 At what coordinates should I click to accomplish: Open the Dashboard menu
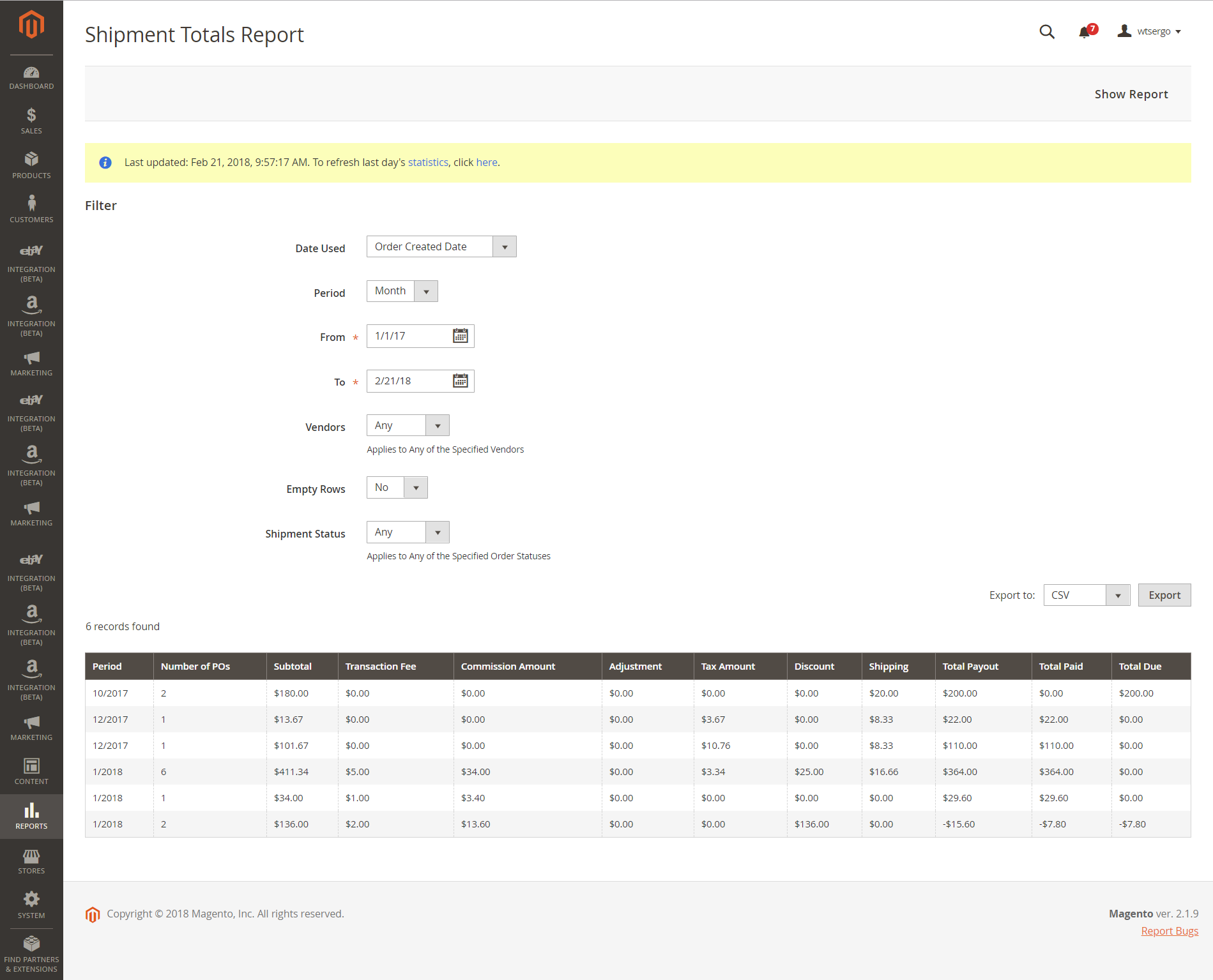coord(31,78)
